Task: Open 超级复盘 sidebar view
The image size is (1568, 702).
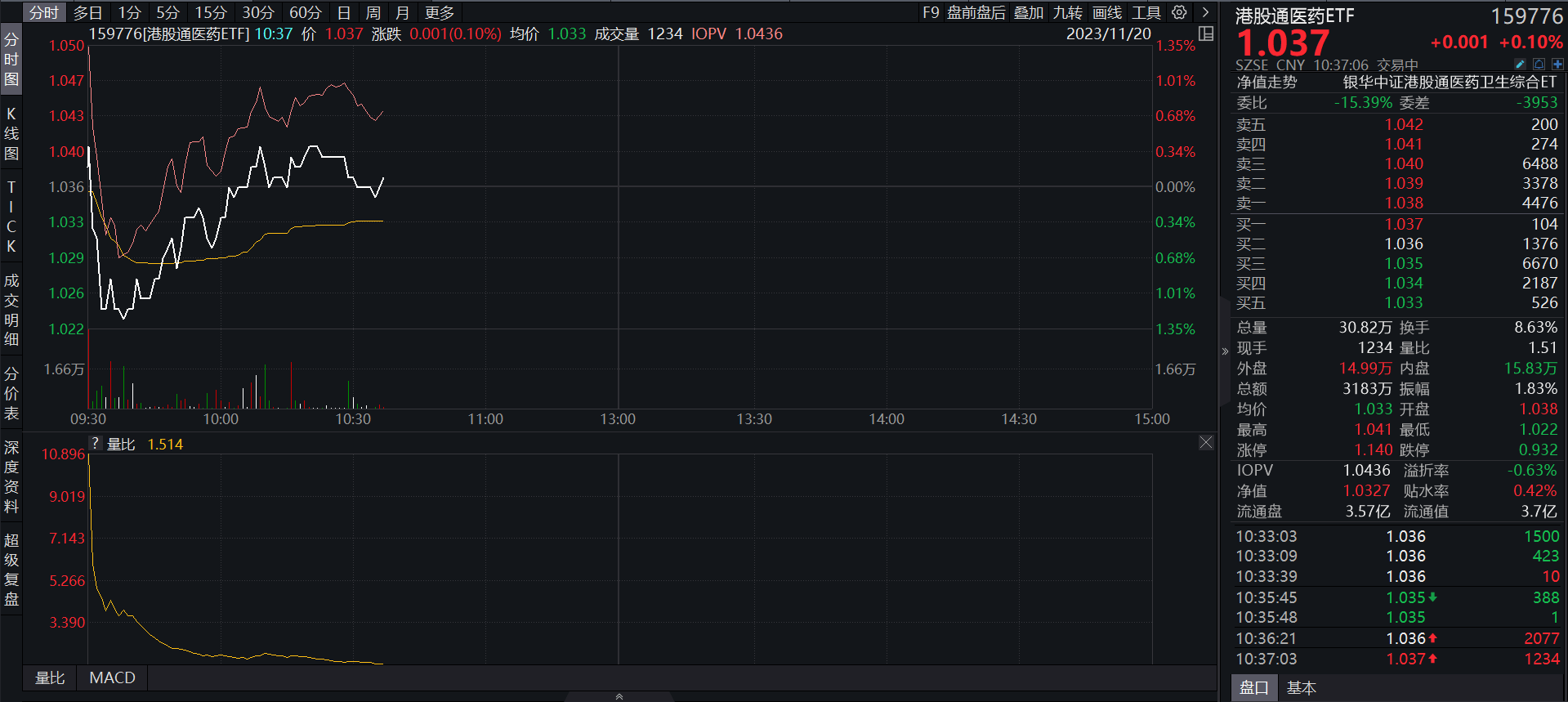Action: click(x=11, y=570)
